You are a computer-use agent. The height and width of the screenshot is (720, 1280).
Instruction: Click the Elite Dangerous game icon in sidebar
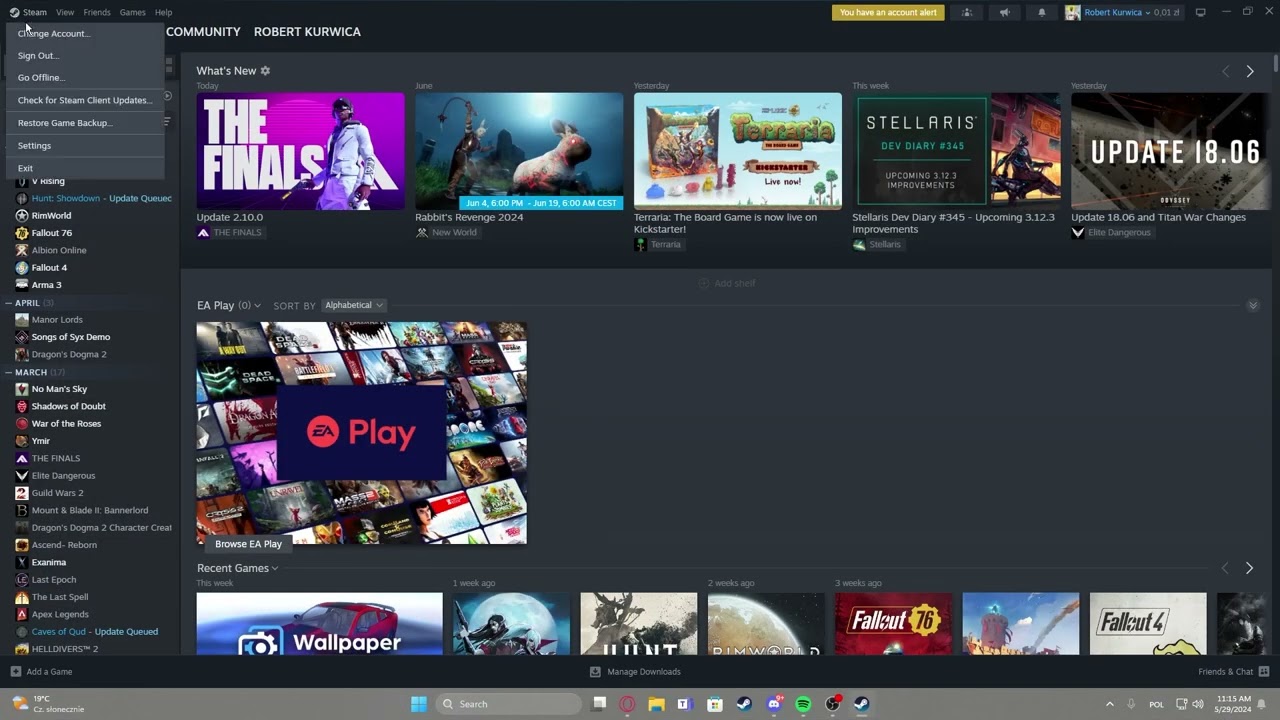point(22,476)
